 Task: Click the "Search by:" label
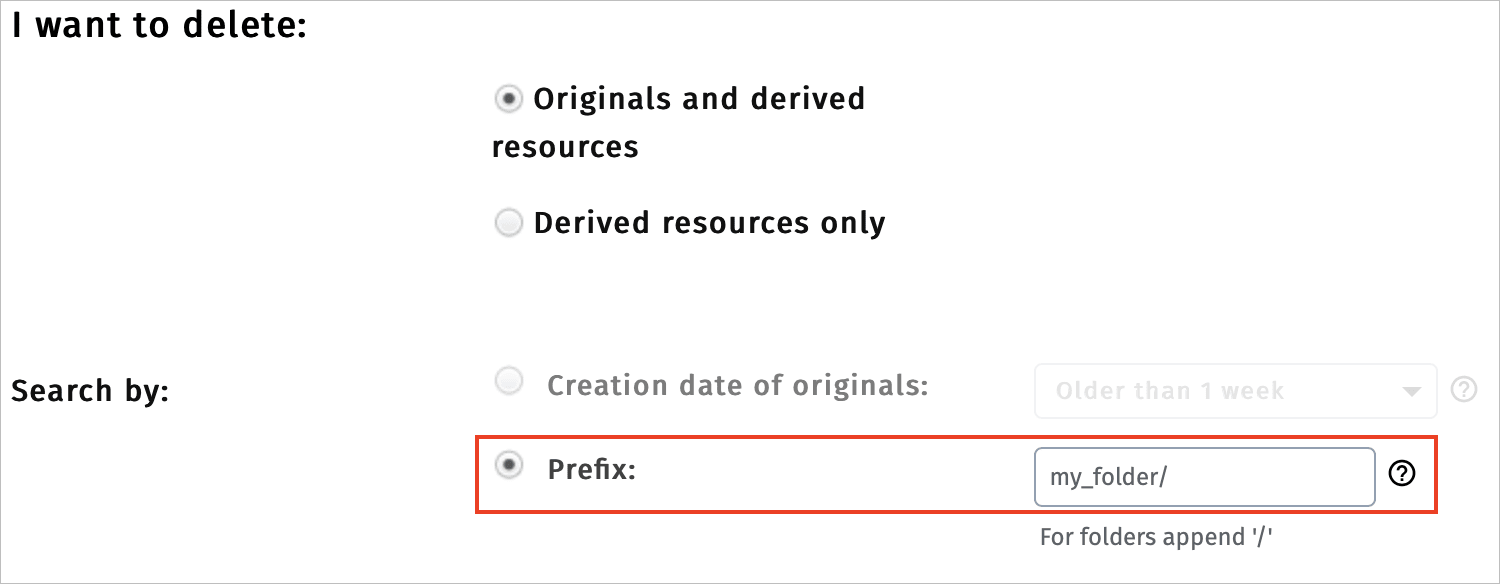90,391
